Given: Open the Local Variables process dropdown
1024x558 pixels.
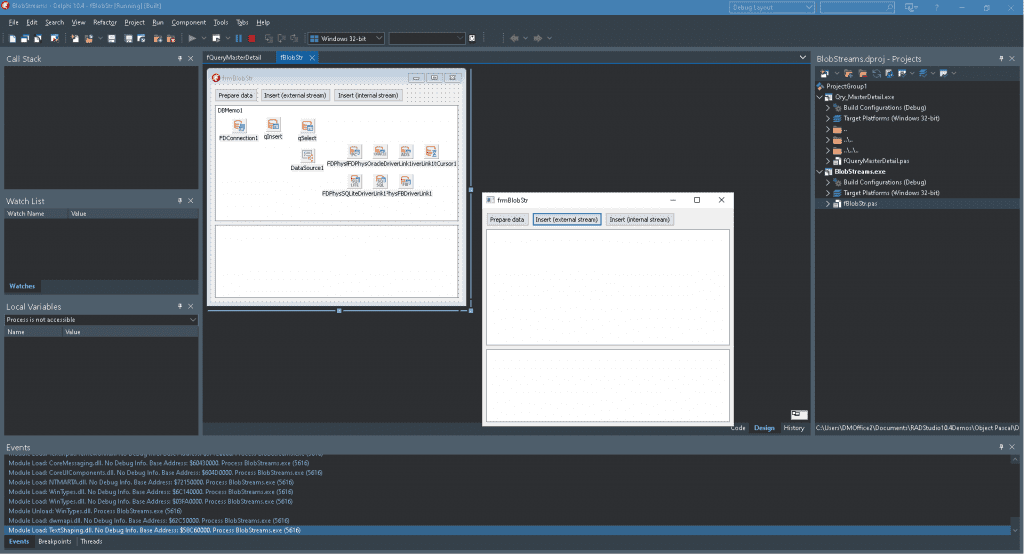Looking at the screenshot, I should (x=193, y=320).
